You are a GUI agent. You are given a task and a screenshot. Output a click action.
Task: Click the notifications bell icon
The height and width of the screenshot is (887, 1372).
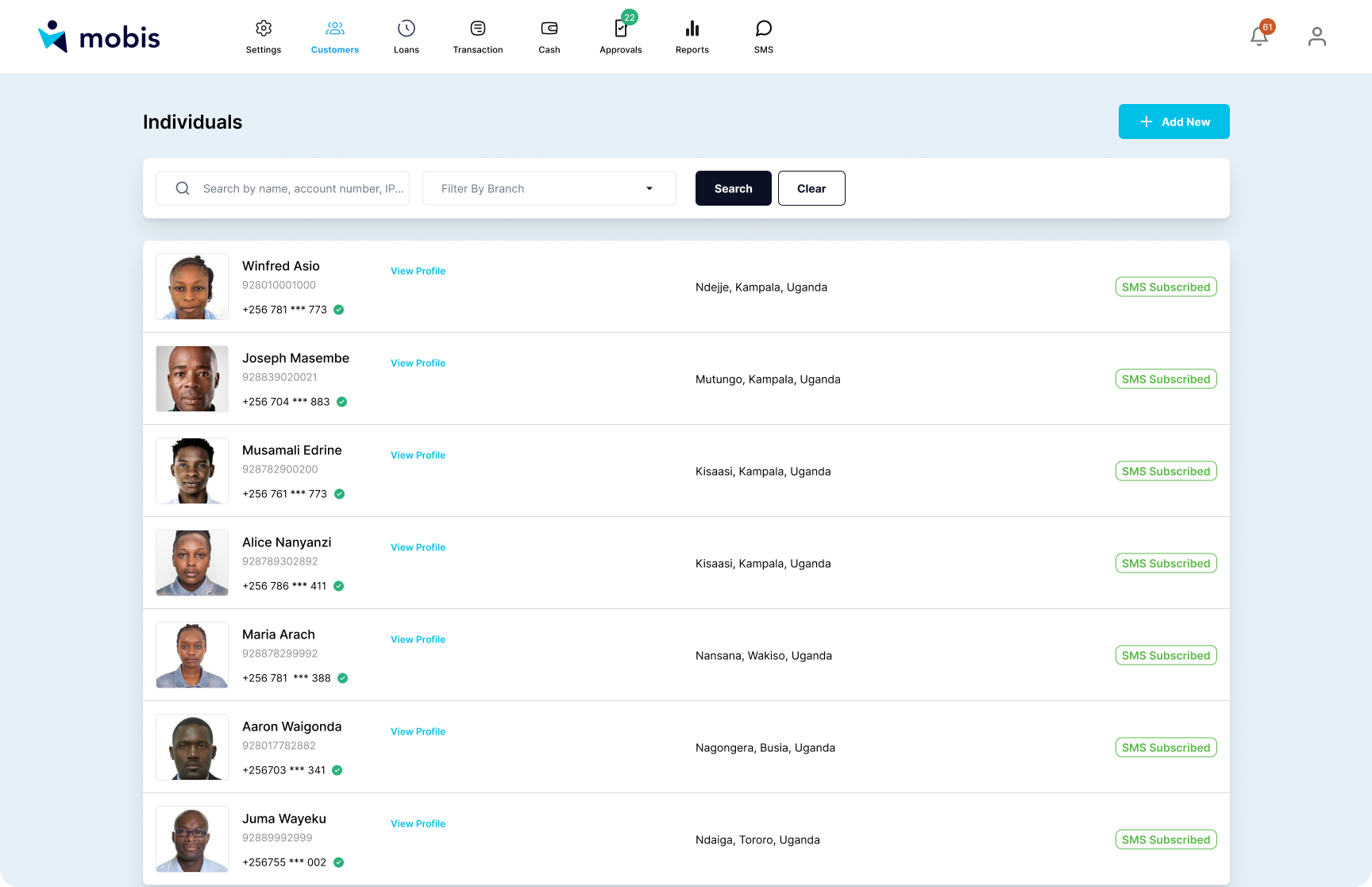pos(1258,37)
